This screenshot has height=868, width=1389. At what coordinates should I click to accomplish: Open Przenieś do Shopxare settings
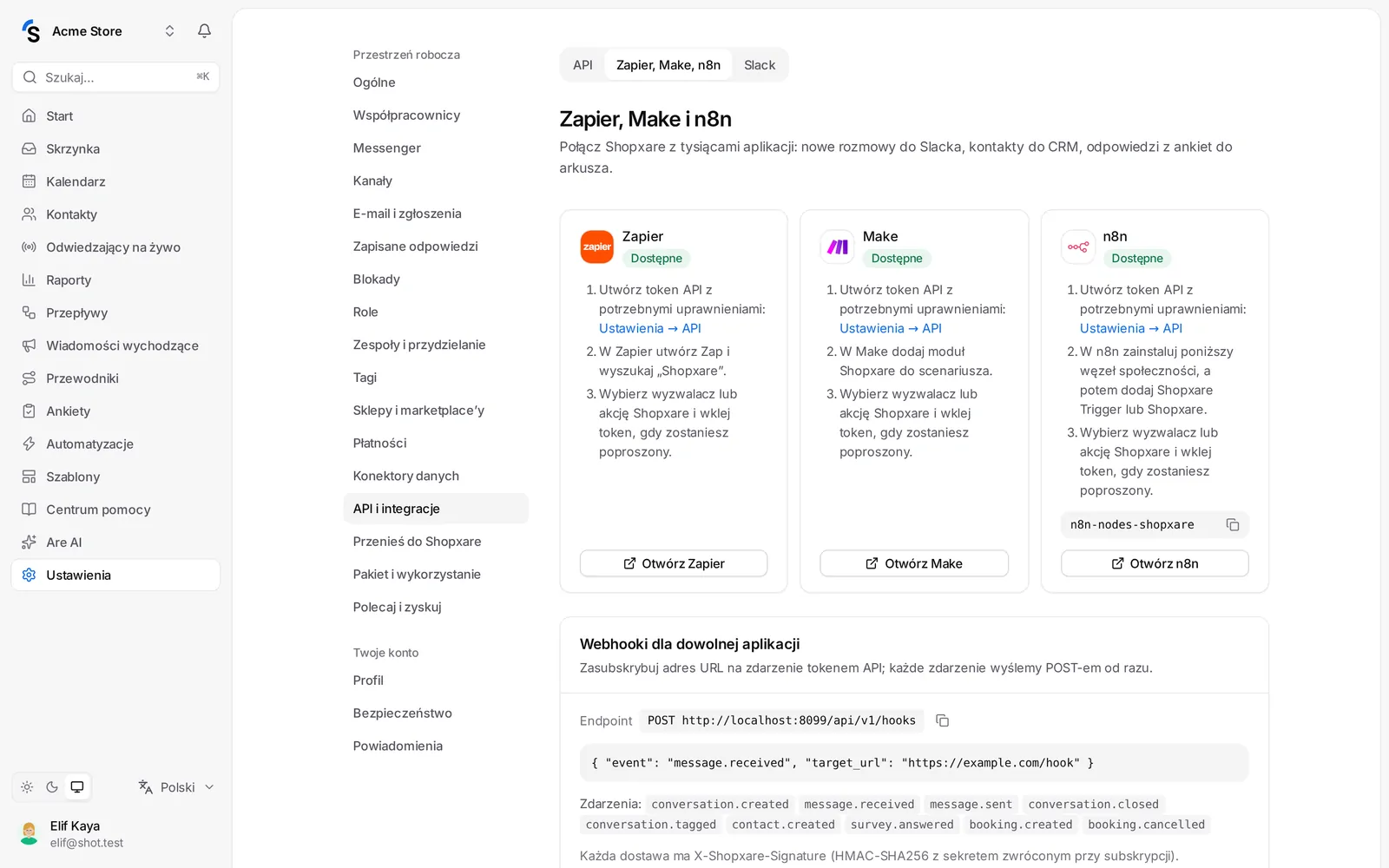436,542
